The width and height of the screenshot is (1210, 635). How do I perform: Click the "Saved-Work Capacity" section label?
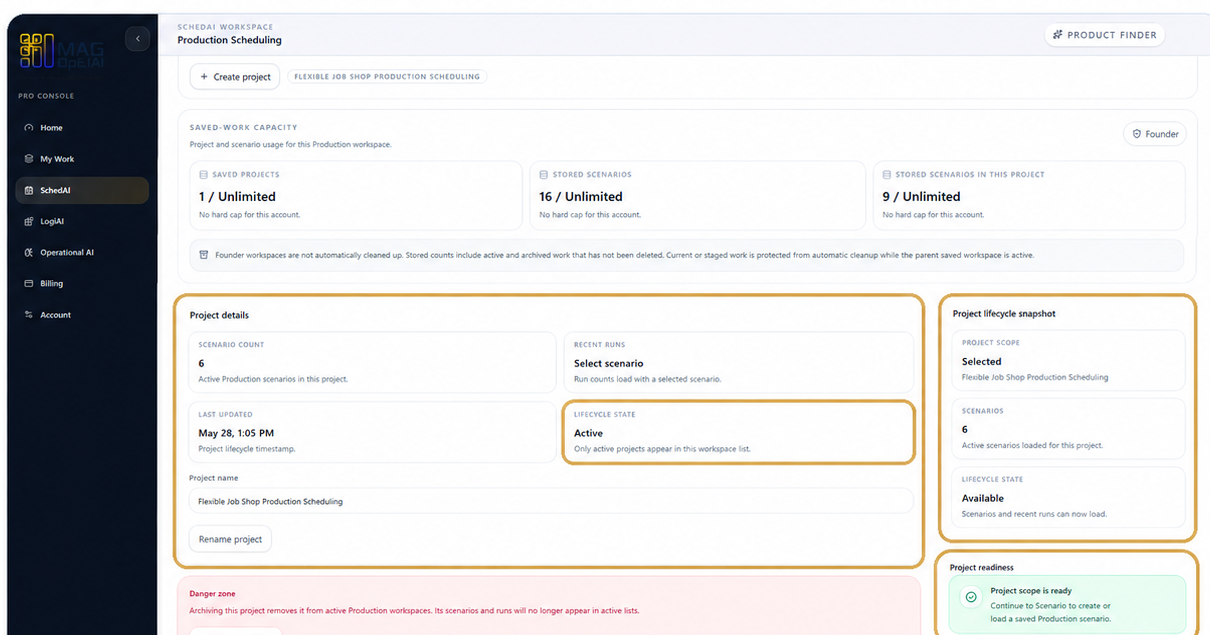(244, 127)
